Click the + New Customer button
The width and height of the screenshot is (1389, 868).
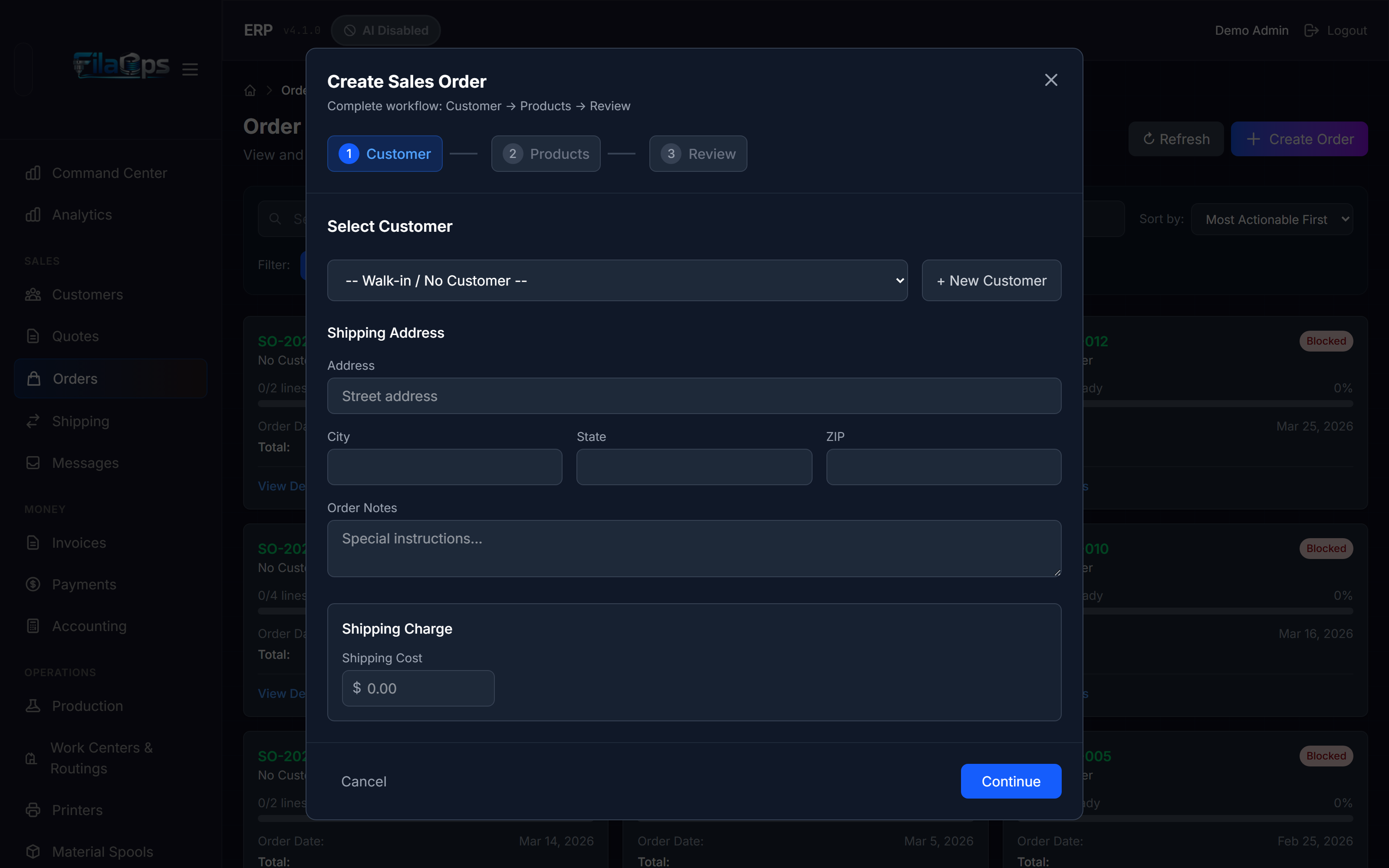pos(991,280)
